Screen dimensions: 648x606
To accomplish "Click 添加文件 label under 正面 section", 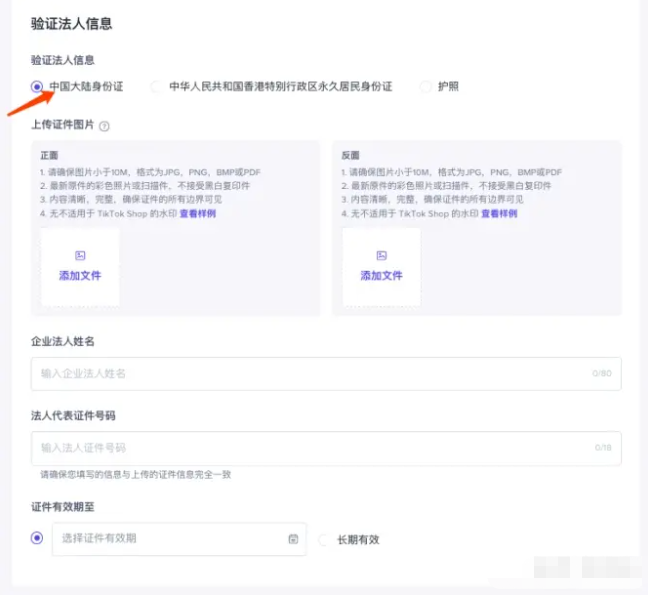I will click(x=80, y=276).
